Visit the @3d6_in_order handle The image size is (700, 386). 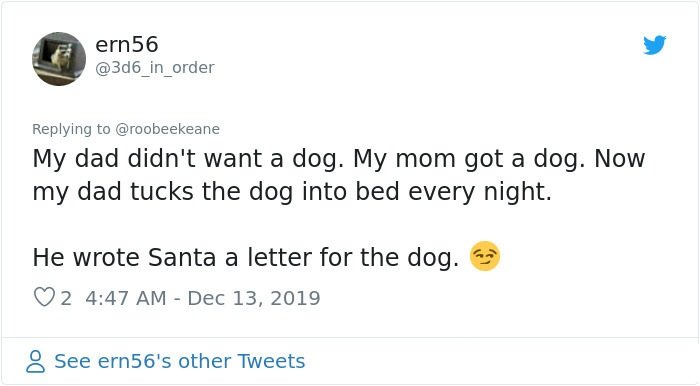(x=155, y=68)
